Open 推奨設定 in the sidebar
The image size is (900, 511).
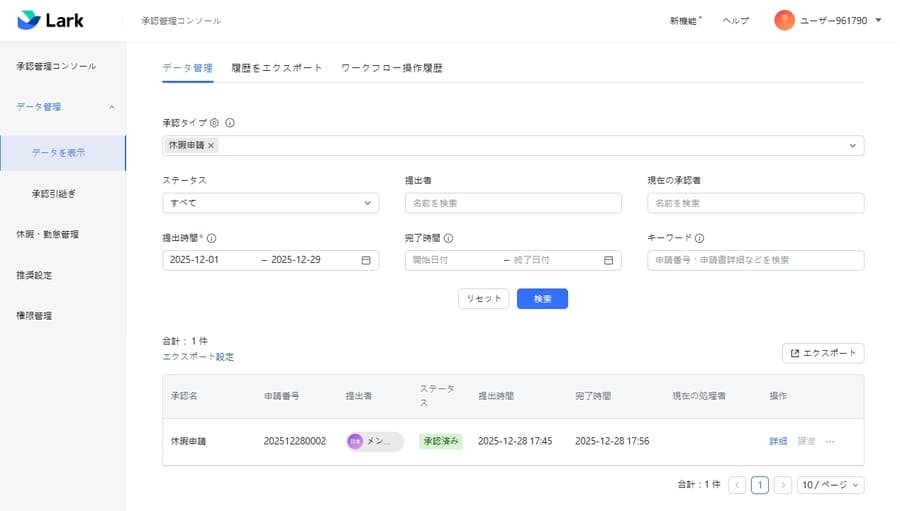click(x=34, y=275)
